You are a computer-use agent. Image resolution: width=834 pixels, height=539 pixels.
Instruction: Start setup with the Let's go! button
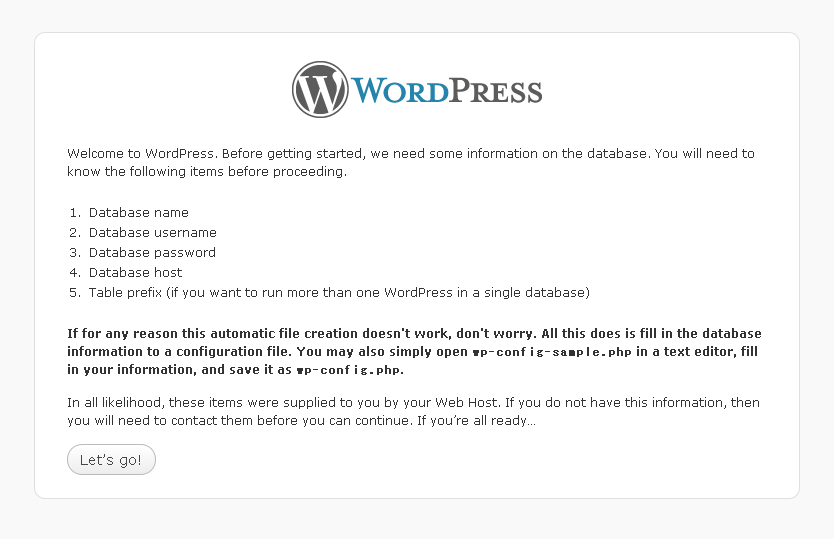tap(111, 460)
